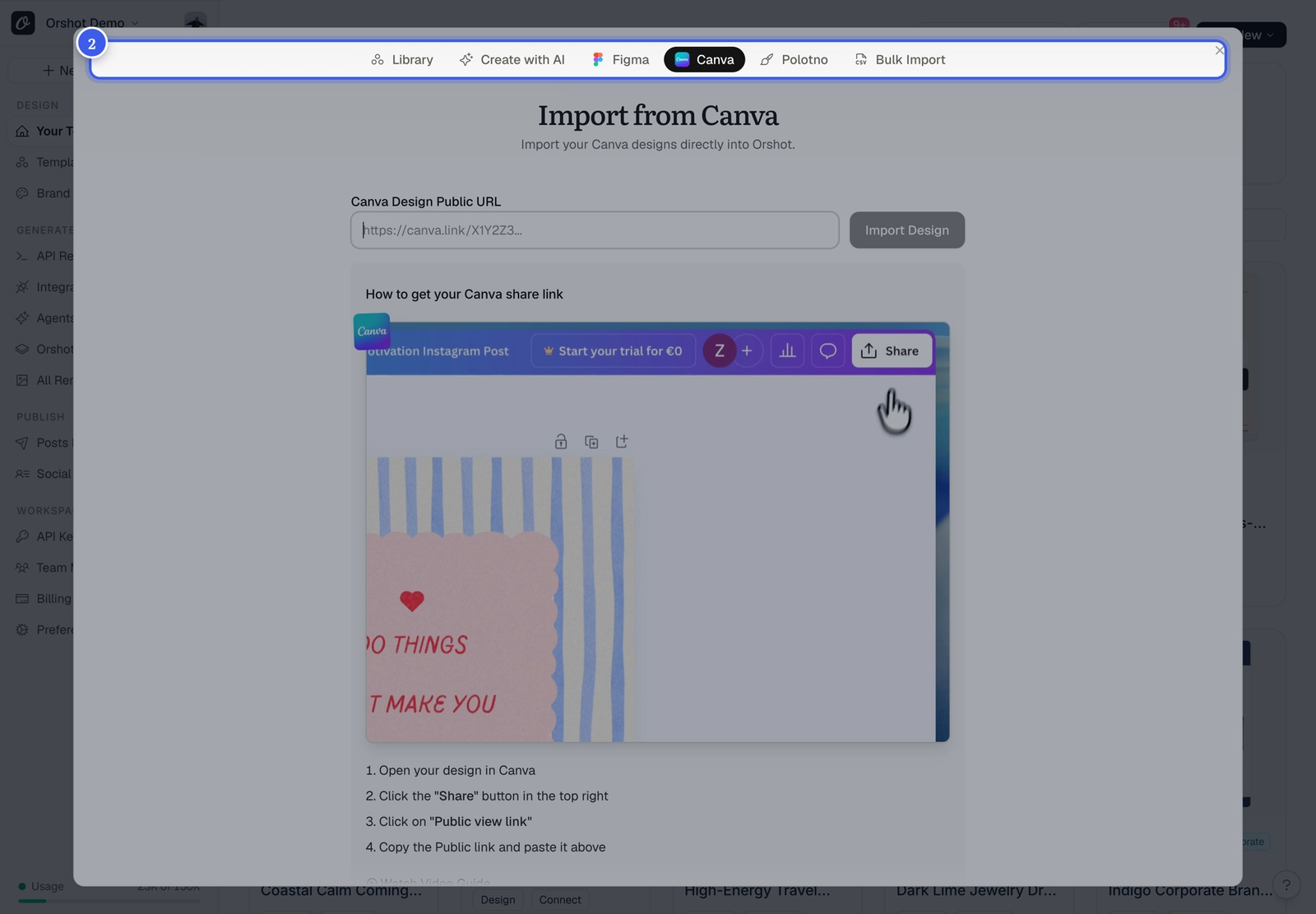This screenshot has width=1316, height=914.
Task: Open the Dark Lime Jewelry template title
Action: (976, 891)
